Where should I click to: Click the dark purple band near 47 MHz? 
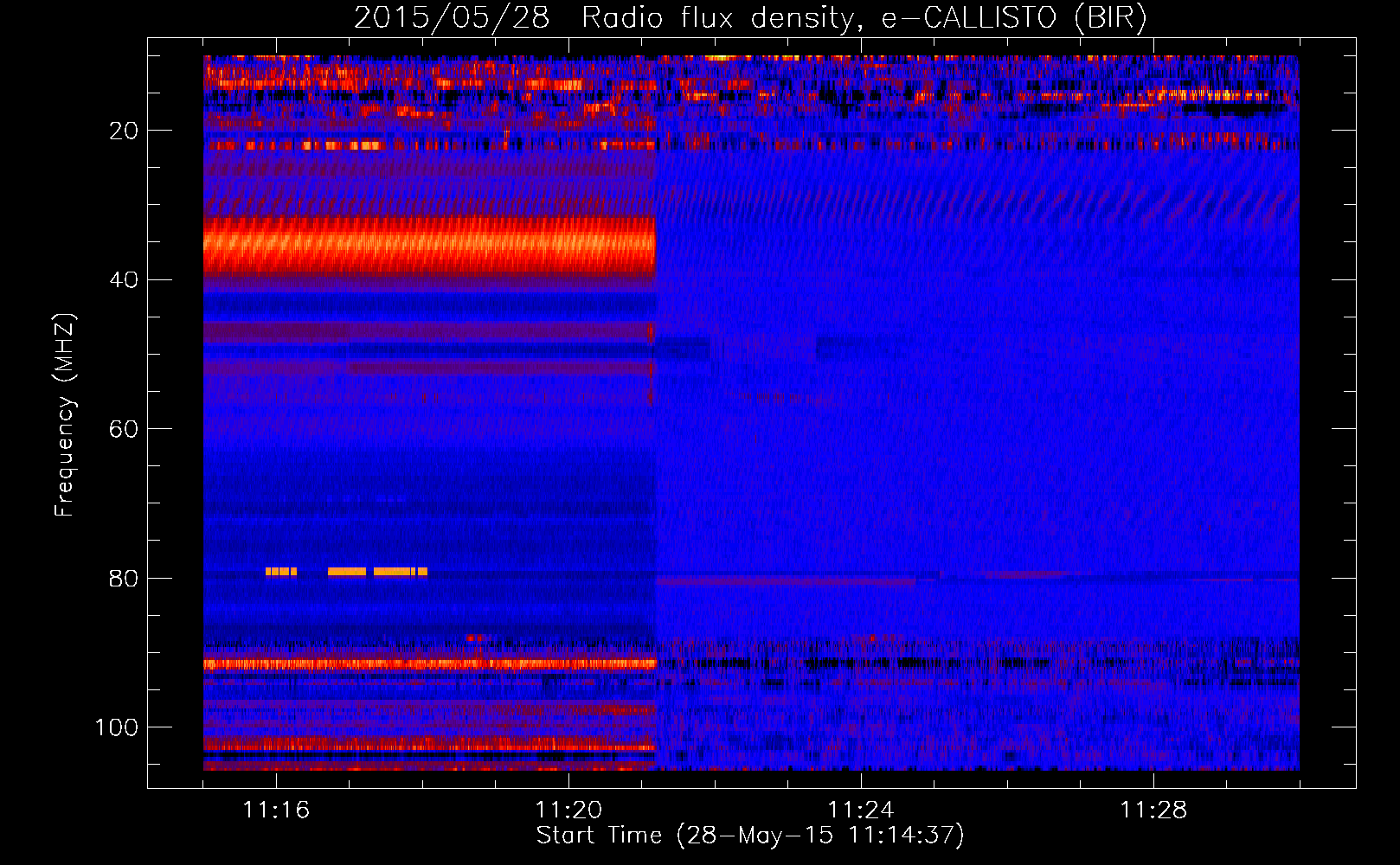click(x=428, y=332)
